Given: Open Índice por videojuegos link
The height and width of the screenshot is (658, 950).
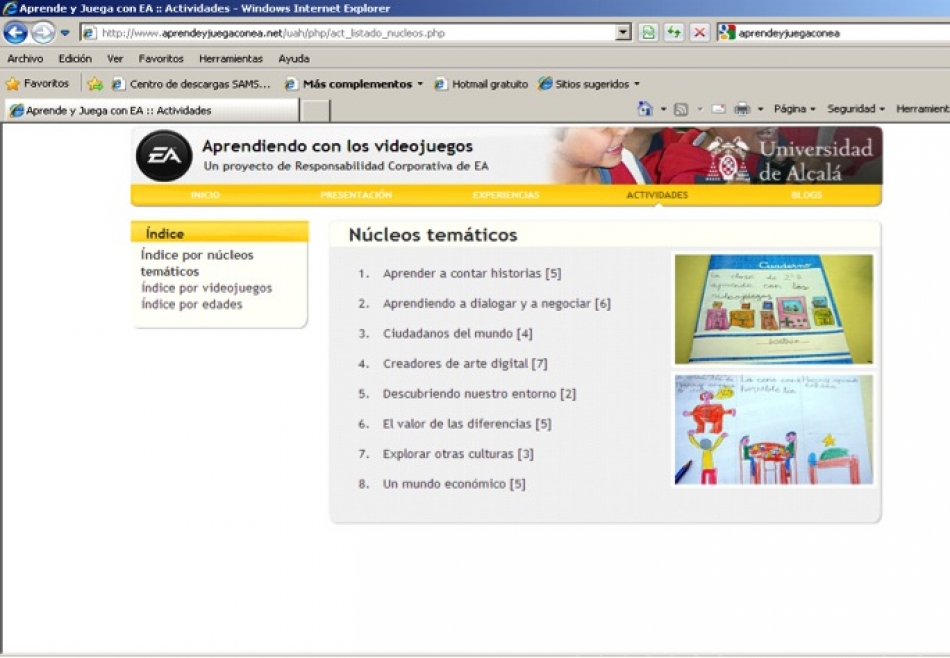Looking at the screenshot, I should 207,288.
